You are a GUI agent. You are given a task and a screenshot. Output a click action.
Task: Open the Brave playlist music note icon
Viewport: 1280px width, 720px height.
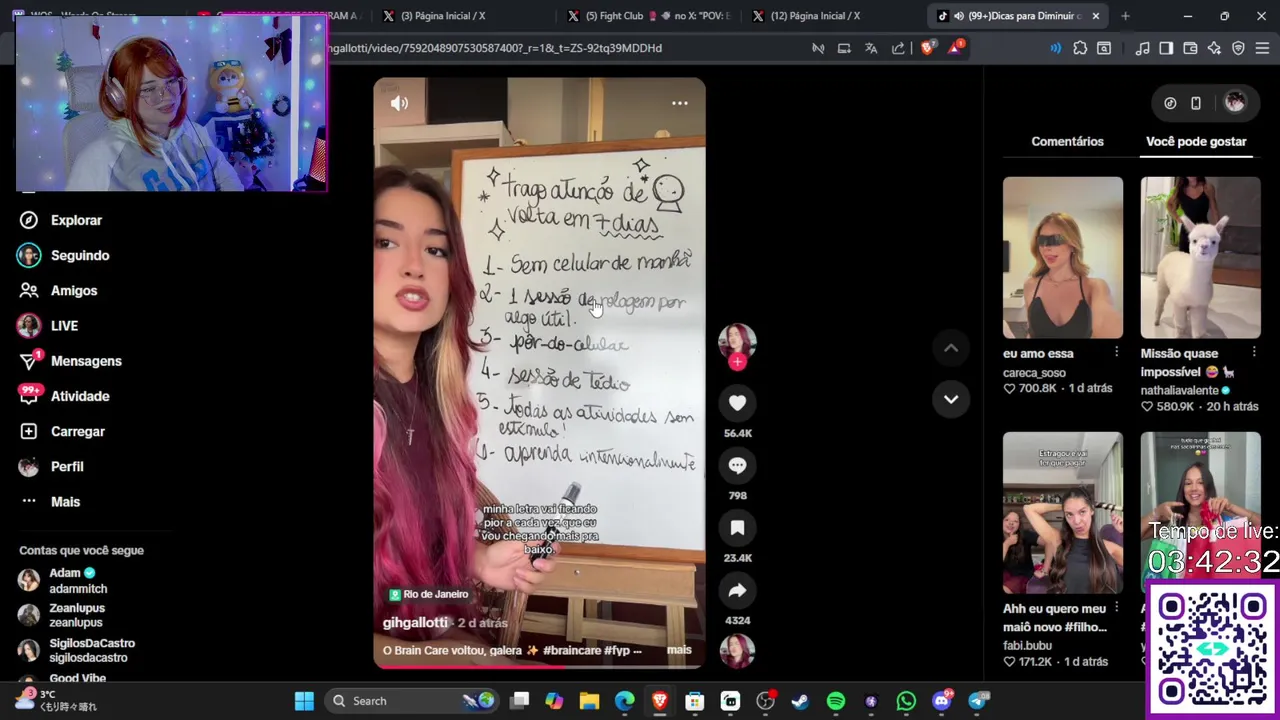pyautogui.click(x=1142, y=48)
